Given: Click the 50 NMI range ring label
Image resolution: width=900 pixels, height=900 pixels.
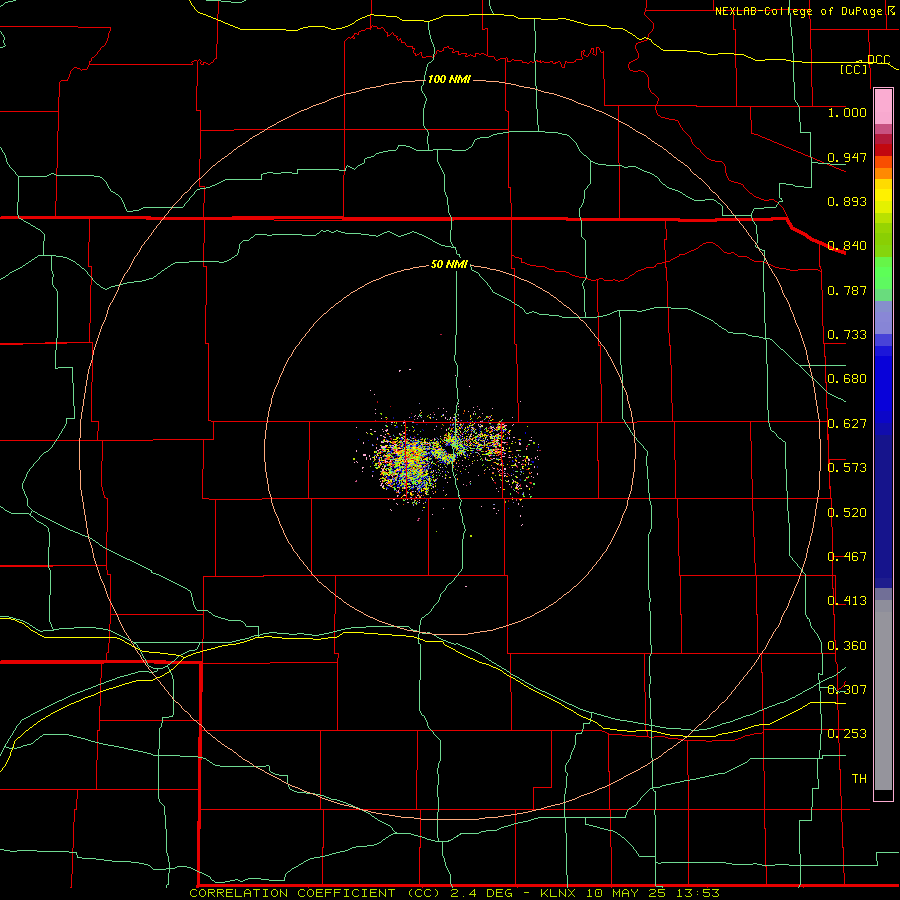Looking at the screenshot, I should (x=449, y=264).
